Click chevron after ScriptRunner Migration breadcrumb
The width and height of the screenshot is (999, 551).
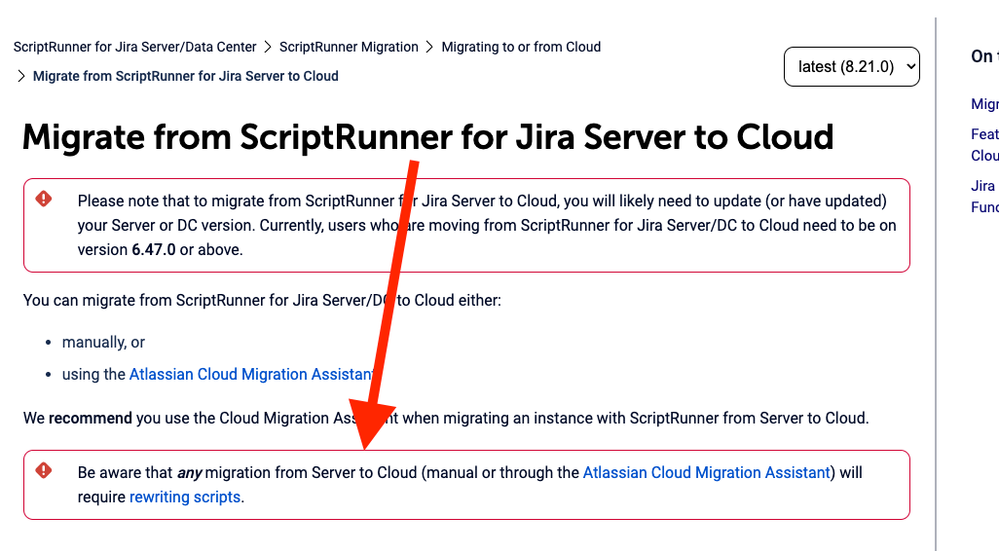(x=429, y=48)
